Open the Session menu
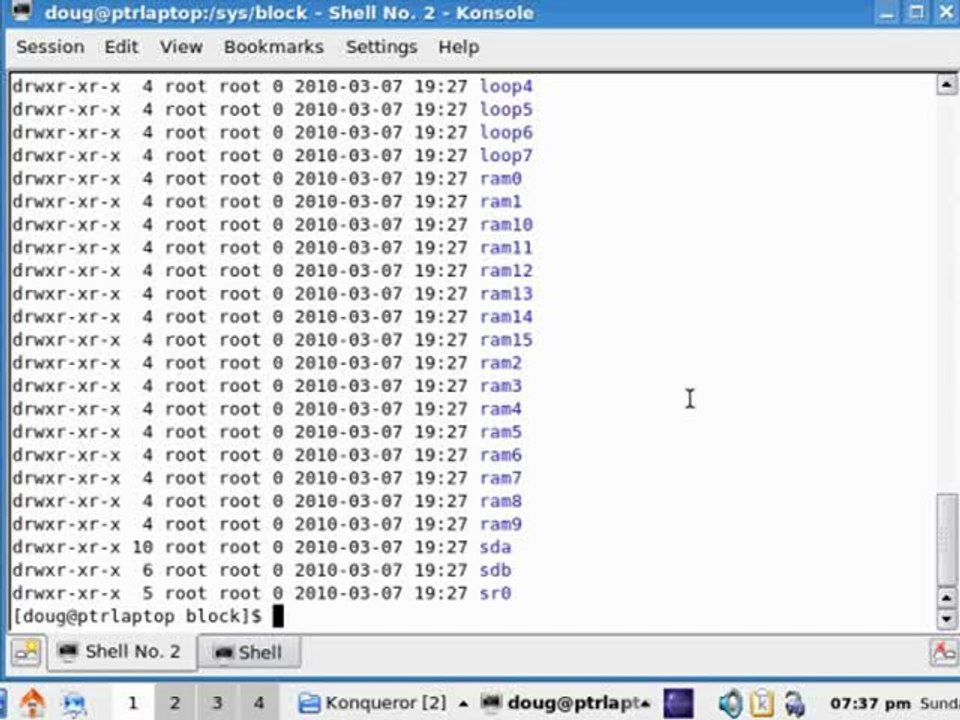The height and width of the screenshot is (720, 960). 50,47
